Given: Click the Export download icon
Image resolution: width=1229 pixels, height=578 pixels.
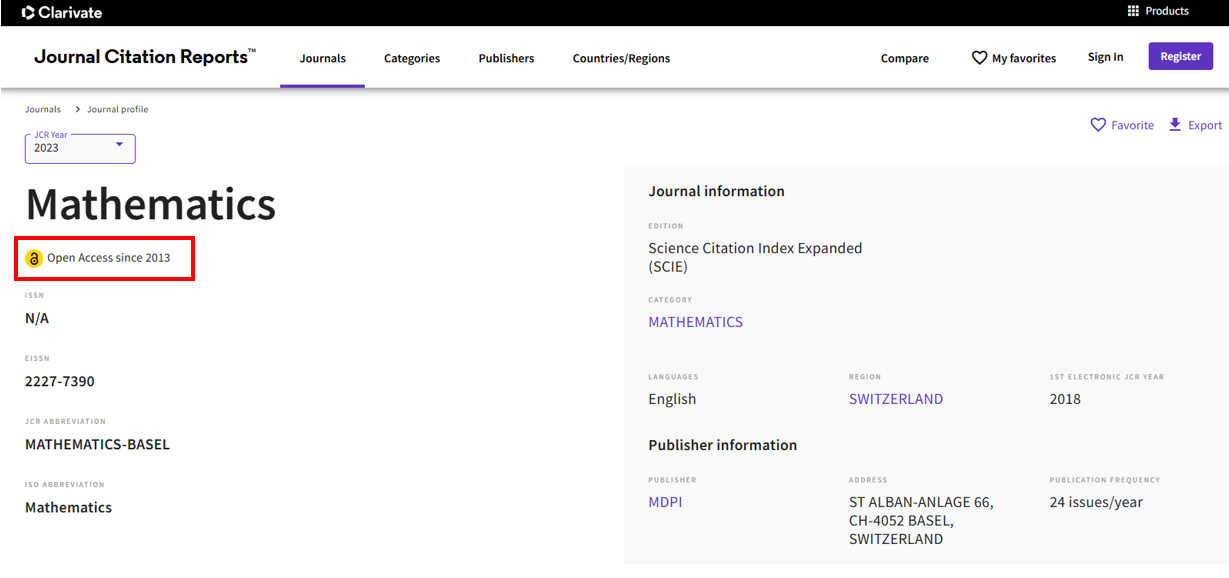Looking at the screenshot, I should tap(1175, 125).
